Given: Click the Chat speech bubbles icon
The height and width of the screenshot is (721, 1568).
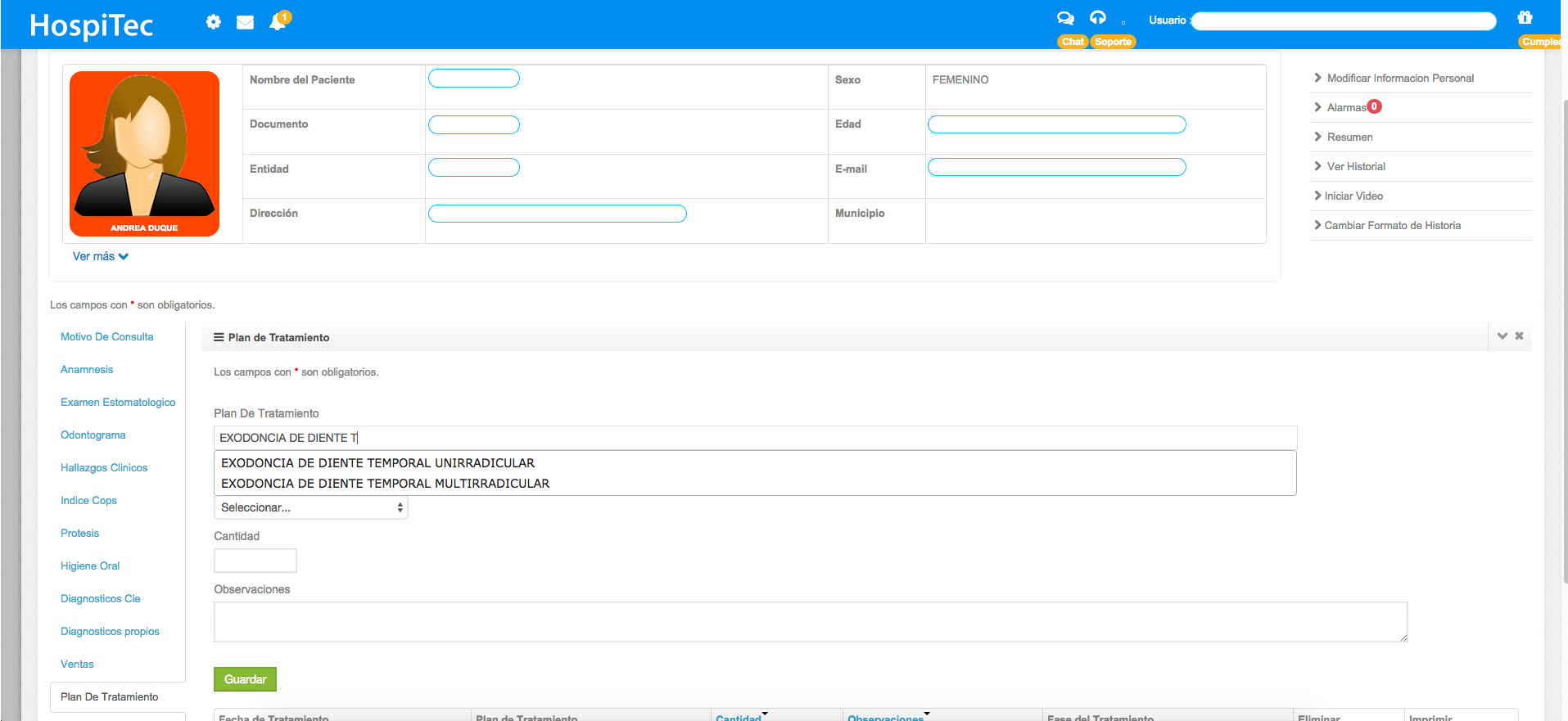Looking at the screenshot, I should click(1065, 18).
